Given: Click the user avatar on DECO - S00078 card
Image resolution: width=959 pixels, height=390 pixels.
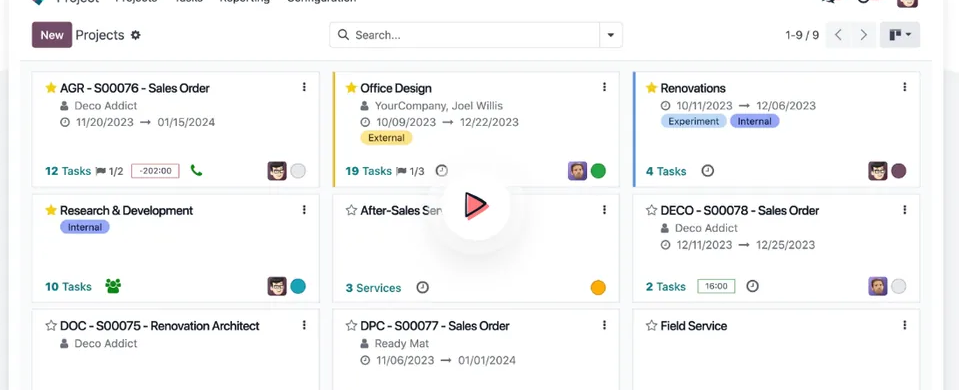Looking at the screenshot, I should pyautogui.click(x=878, y=286).
